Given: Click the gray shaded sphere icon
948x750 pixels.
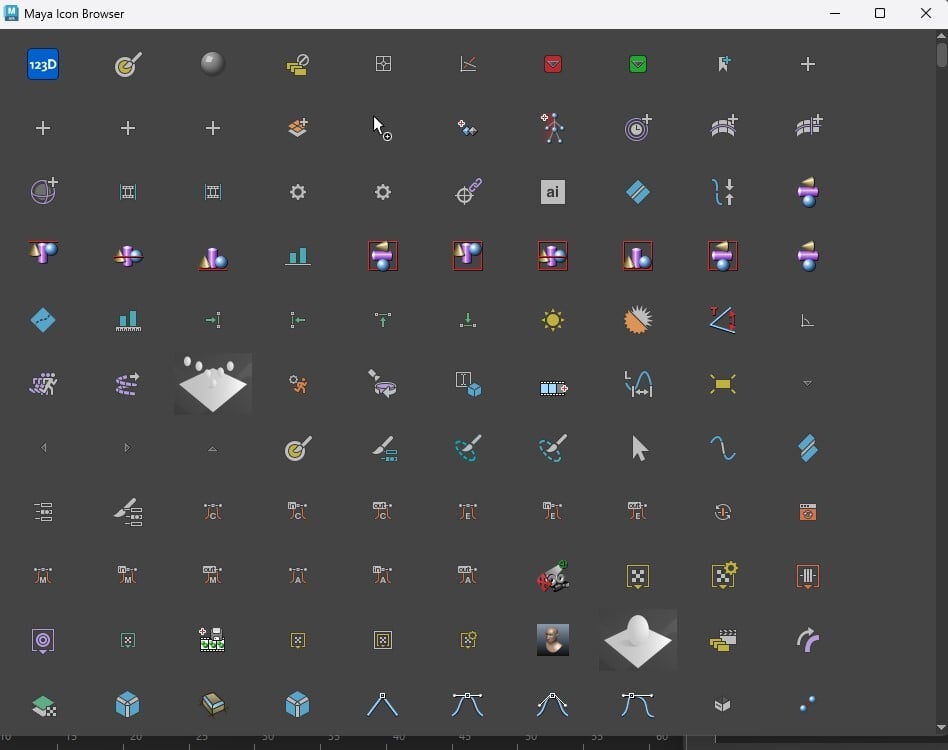Looking at the screenshot, I should click(213, 63).
